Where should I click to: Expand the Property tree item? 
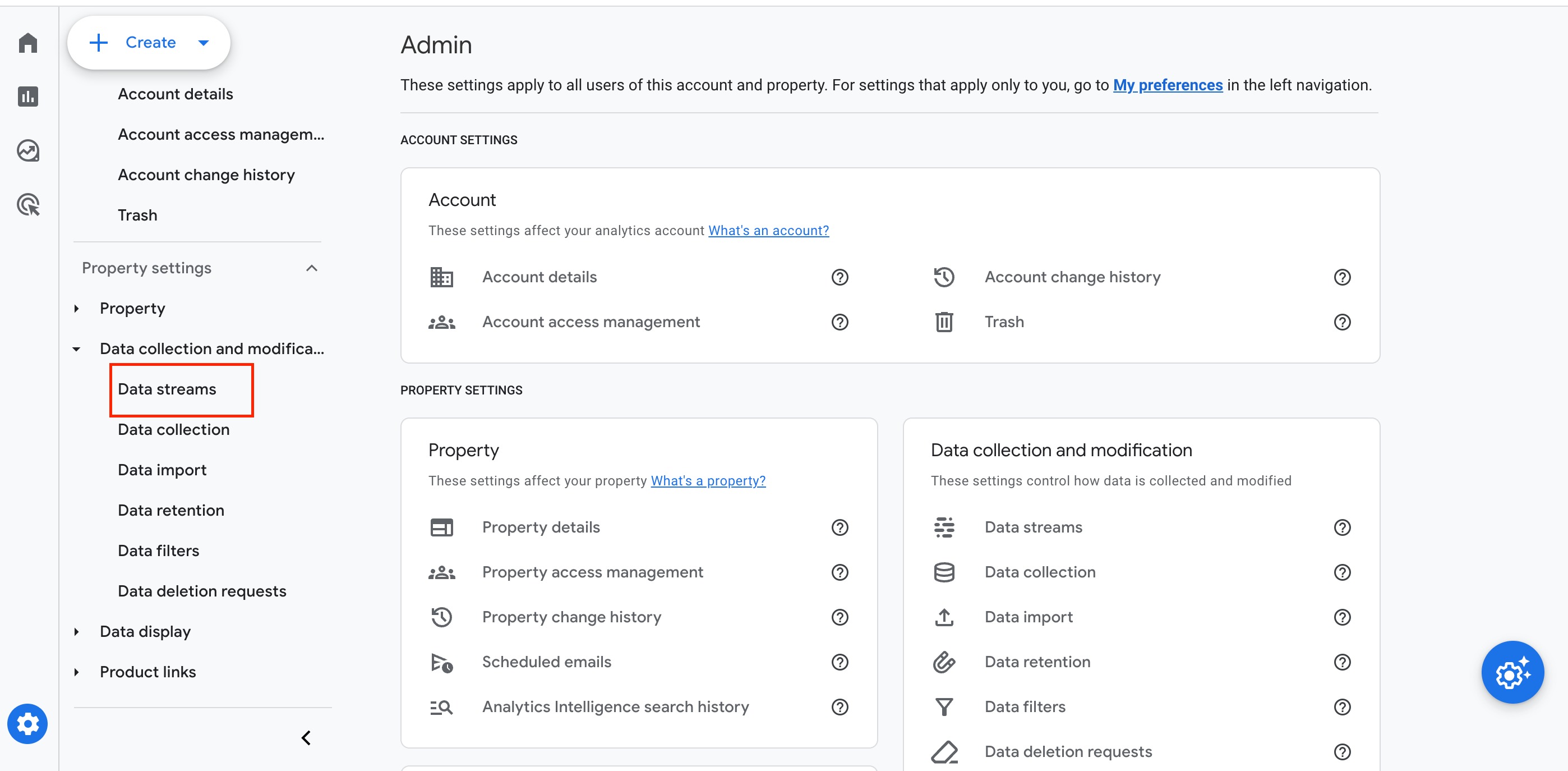(x=77, y=308)
